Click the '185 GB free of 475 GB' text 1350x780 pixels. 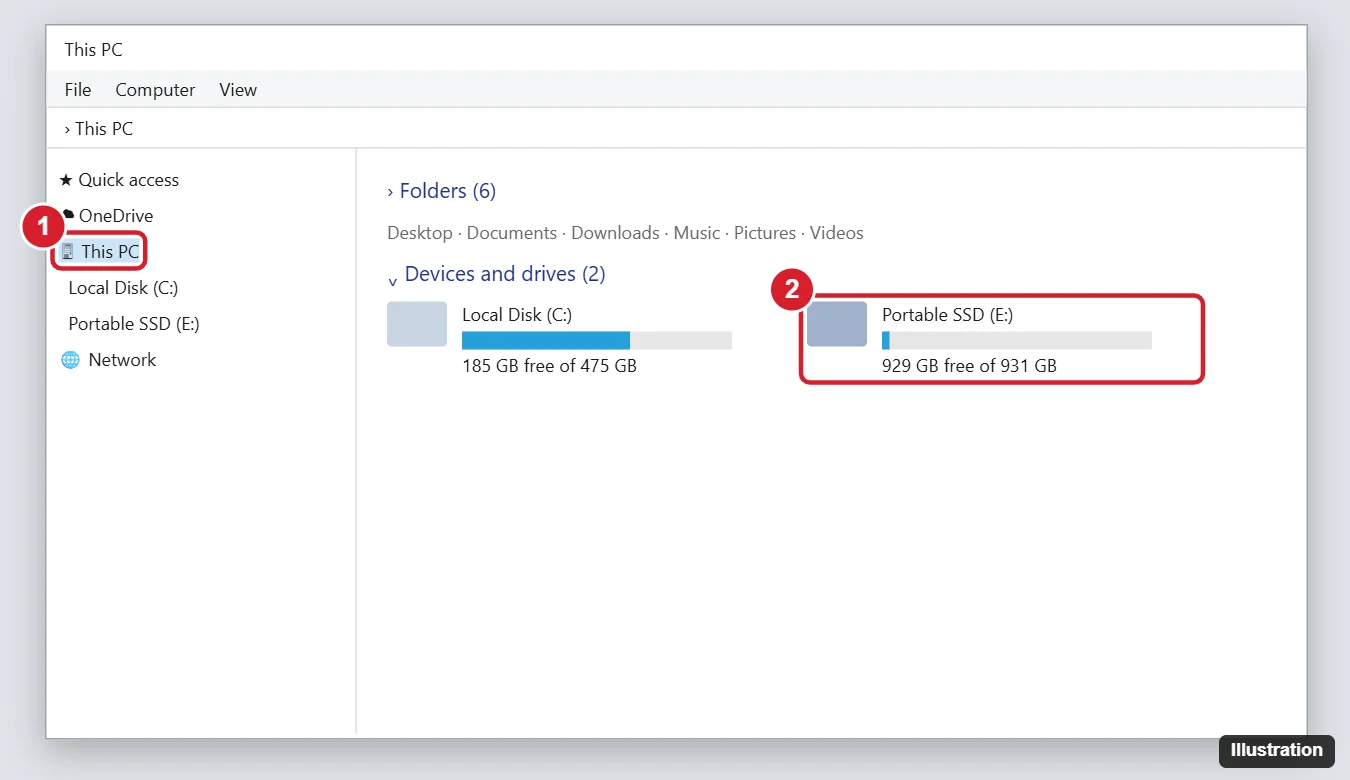pos(550,366)
